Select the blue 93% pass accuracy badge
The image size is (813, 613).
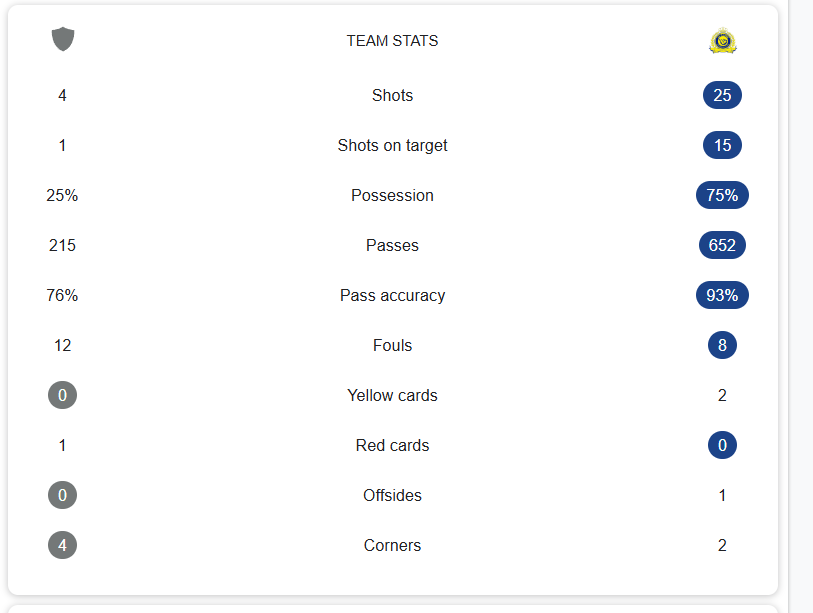click(x=722, y=295)
